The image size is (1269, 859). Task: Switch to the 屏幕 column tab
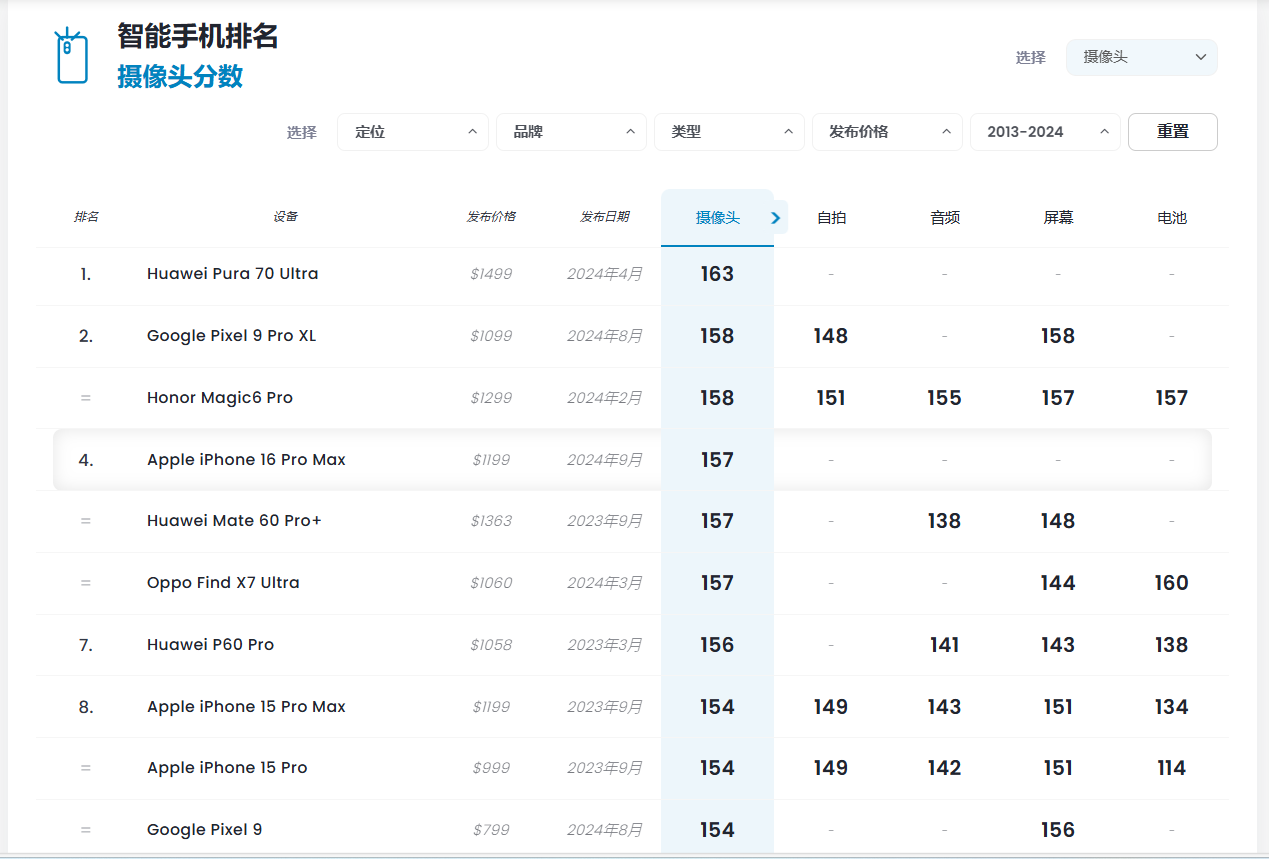coord(1058,218)
